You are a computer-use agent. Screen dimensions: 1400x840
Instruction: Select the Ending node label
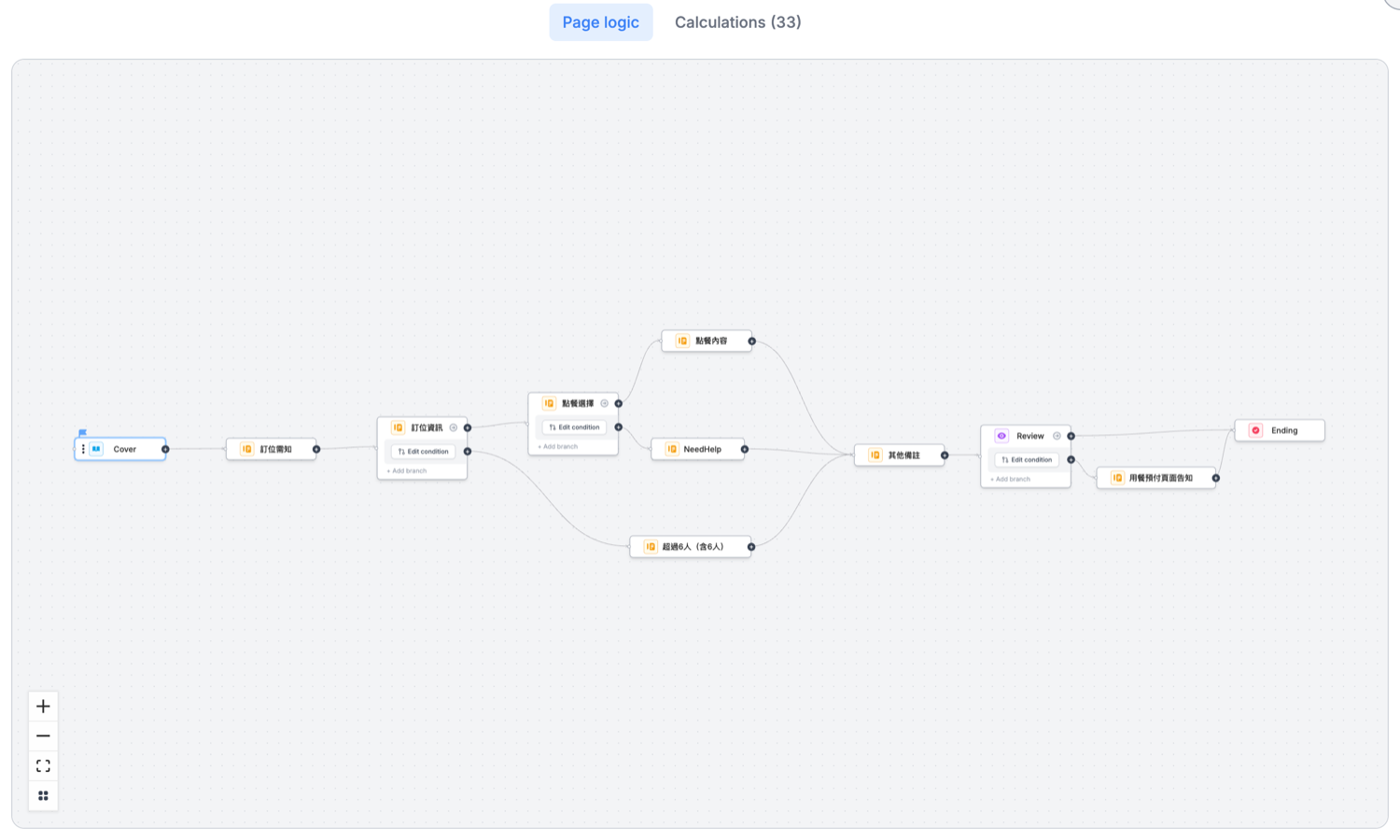[1284, 430]
